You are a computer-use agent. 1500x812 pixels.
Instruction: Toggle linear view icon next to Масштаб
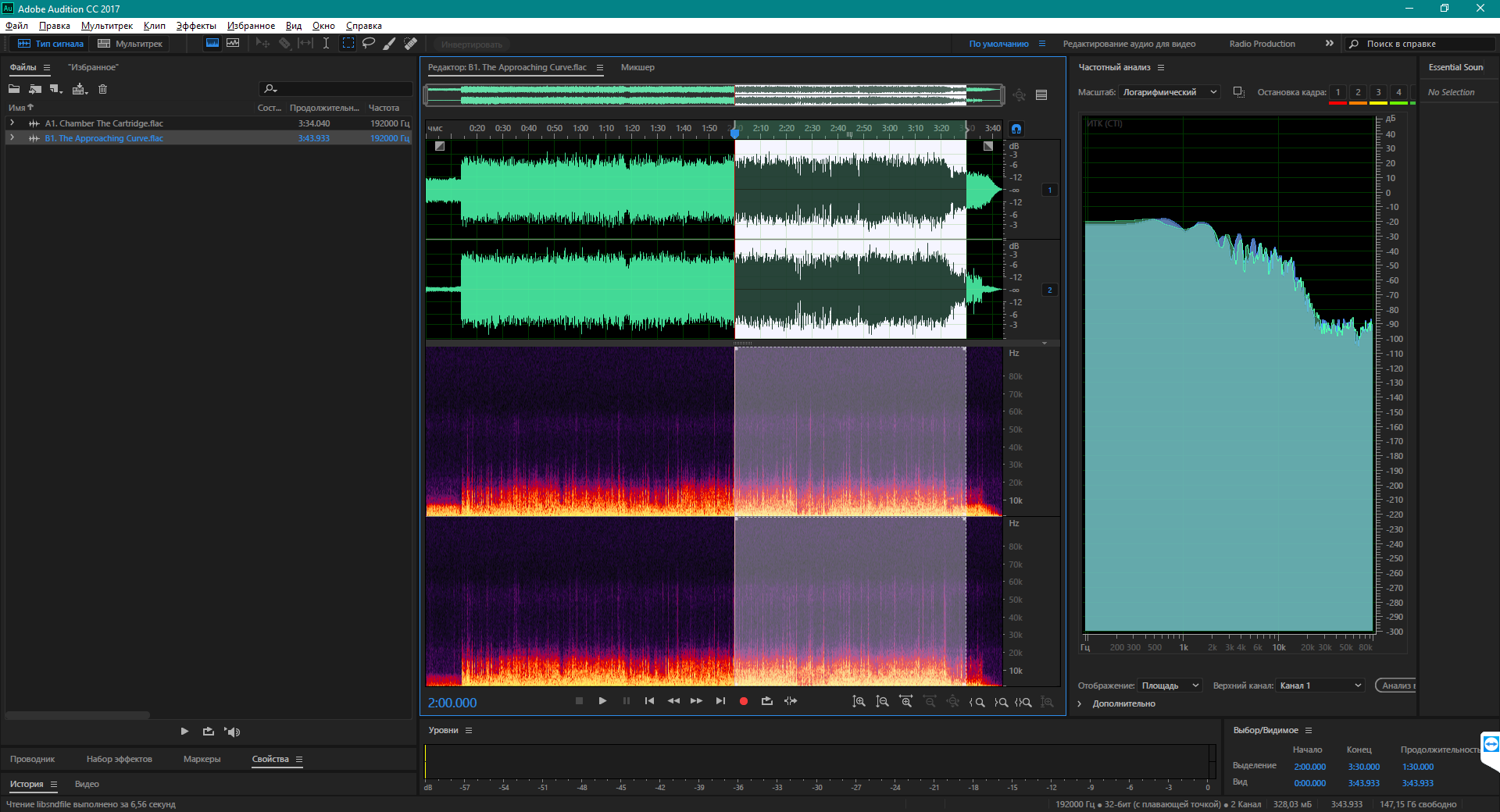pos(1238,92)
